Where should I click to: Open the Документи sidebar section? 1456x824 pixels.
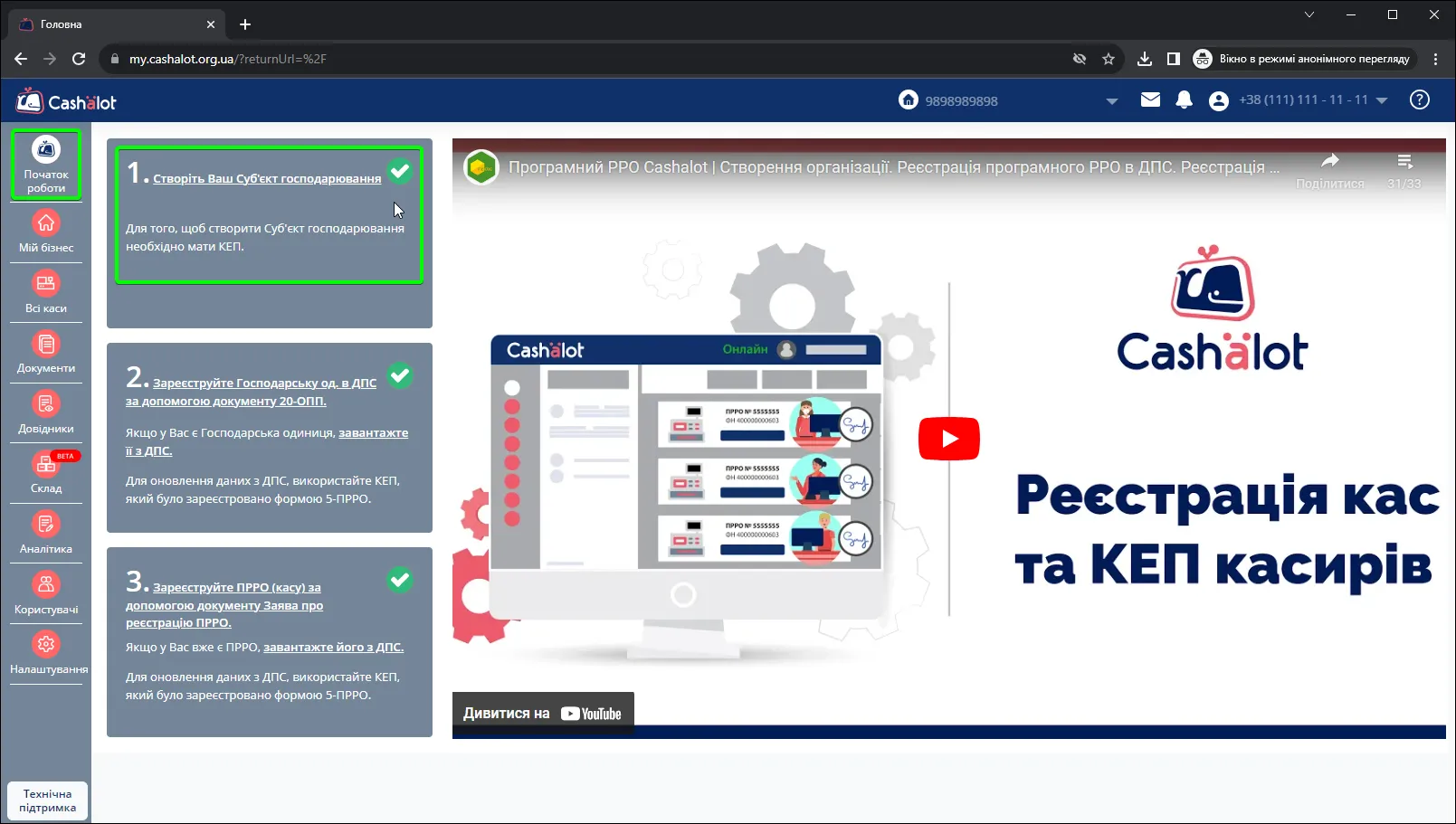pyautogui.click(x=46, y=353)
